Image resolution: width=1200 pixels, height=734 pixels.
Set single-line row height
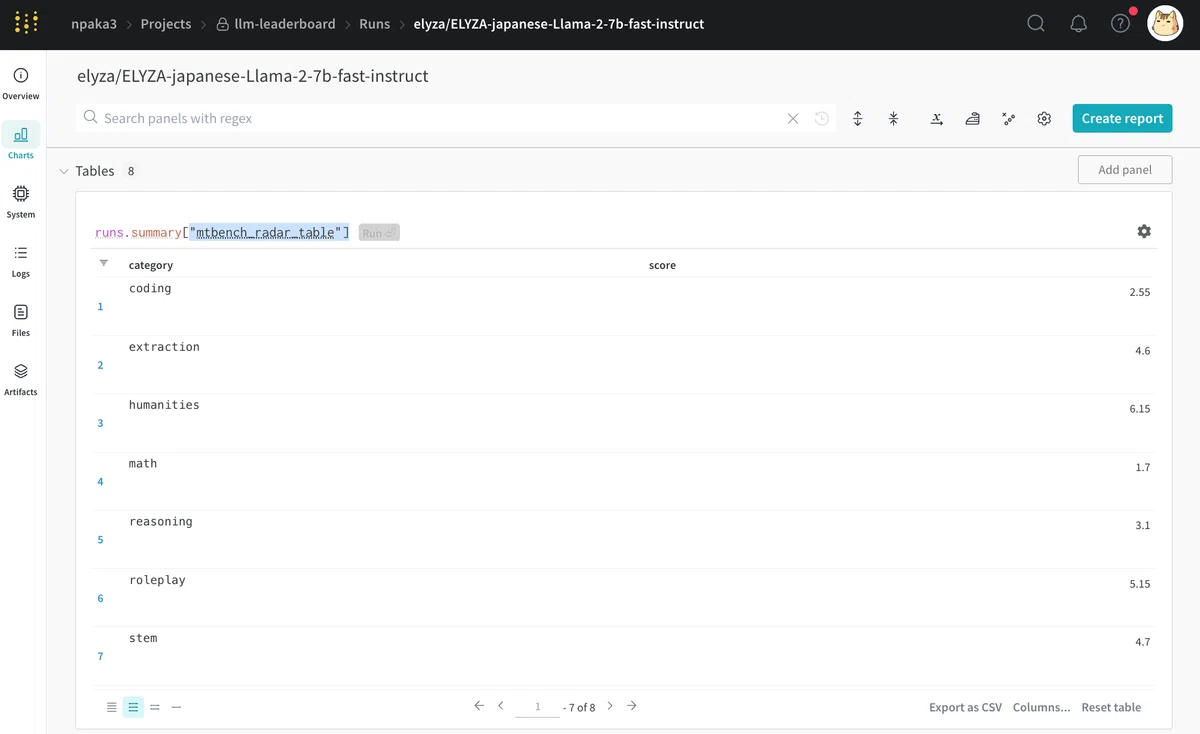(176, 707)
